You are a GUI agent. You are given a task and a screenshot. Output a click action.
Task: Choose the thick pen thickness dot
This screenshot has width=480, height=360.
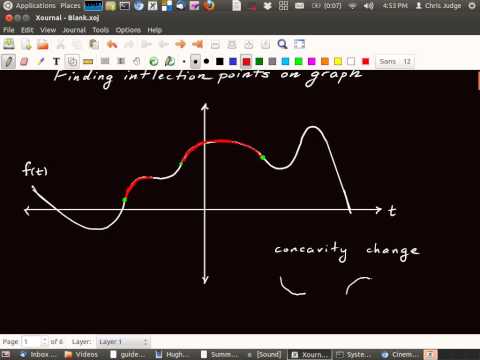click(x=206, y=61)
